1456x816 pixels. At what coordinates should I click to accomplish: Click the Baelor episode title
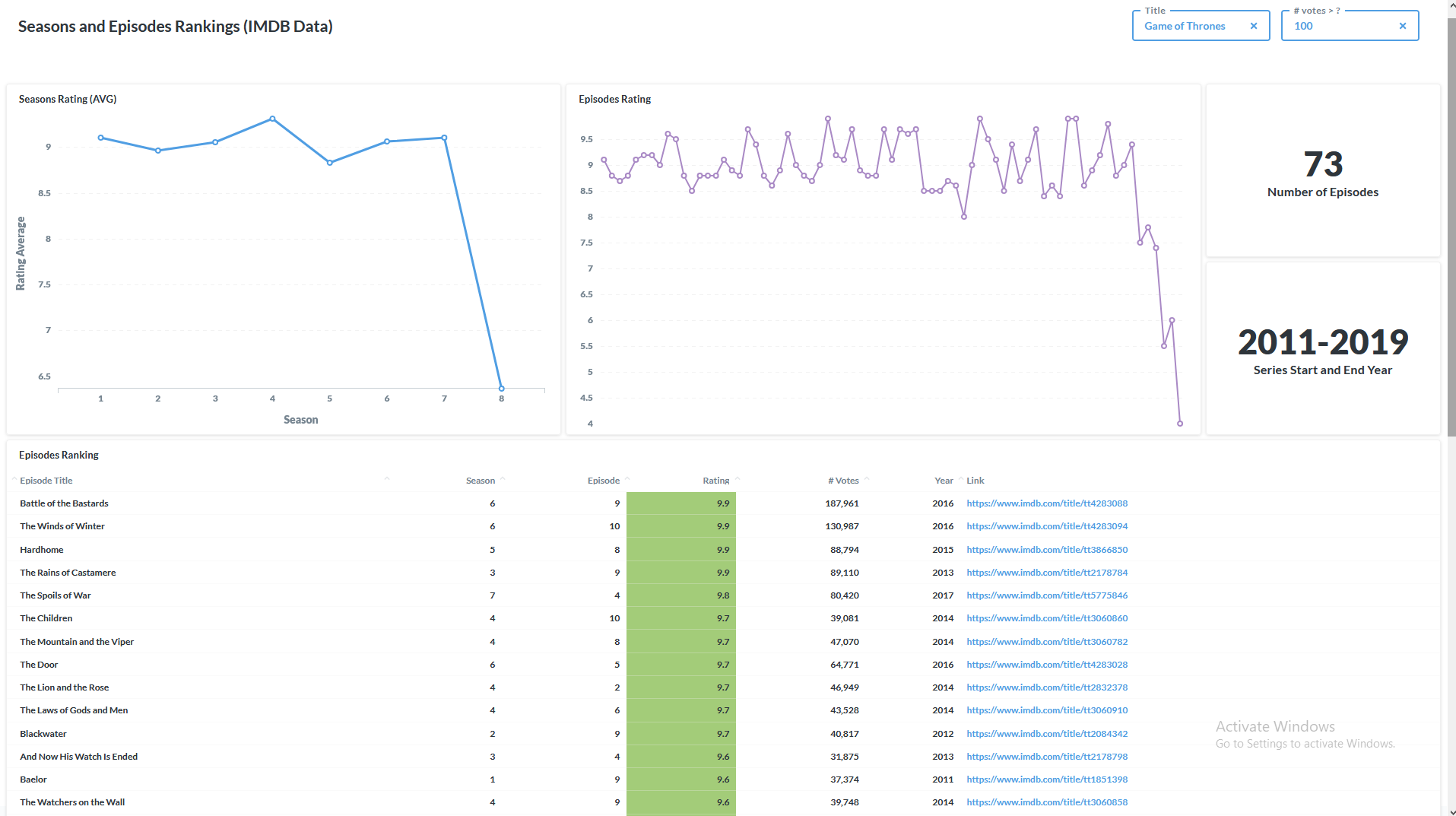pos(33,779)
